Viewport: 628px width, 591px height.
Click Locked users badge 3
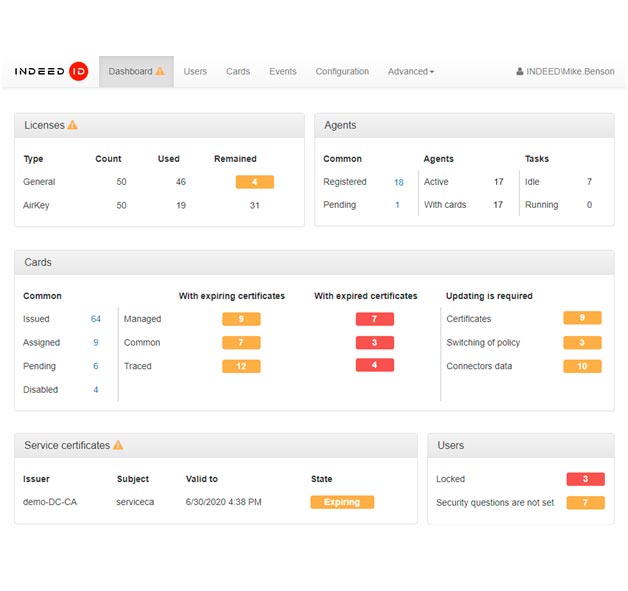[x=586, y=479]
